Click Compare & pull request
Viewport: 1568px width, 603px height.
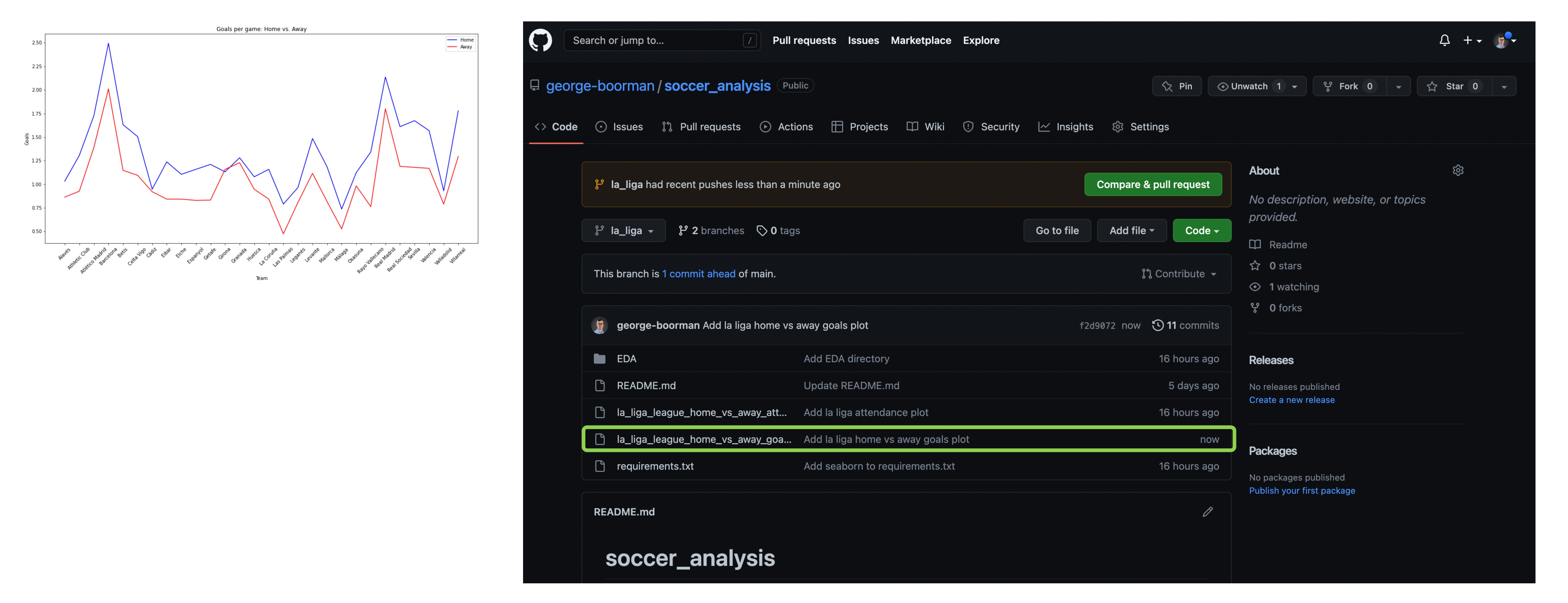[1152, 185]
